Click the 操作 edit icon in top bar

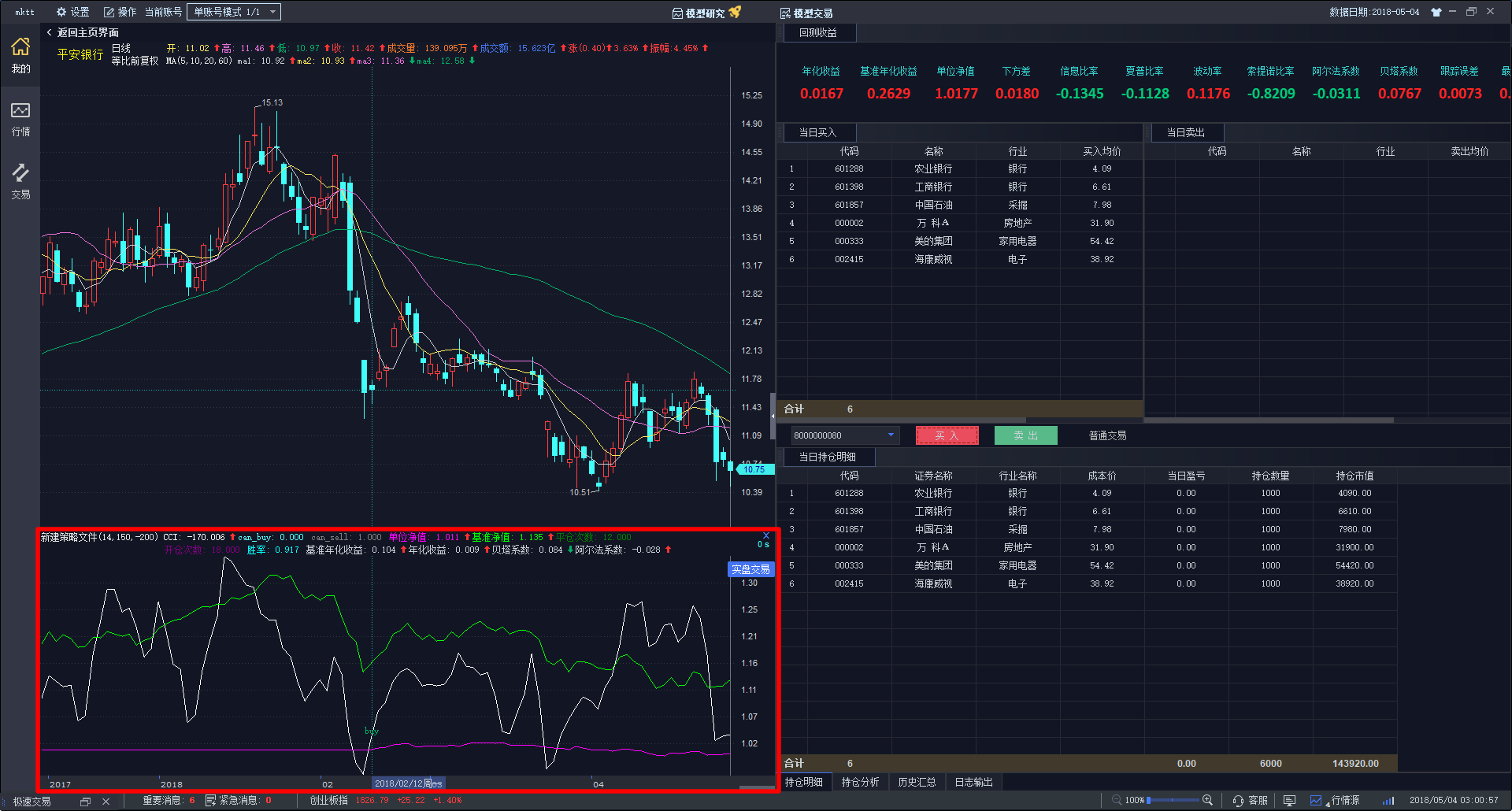(x=109, y=12)
